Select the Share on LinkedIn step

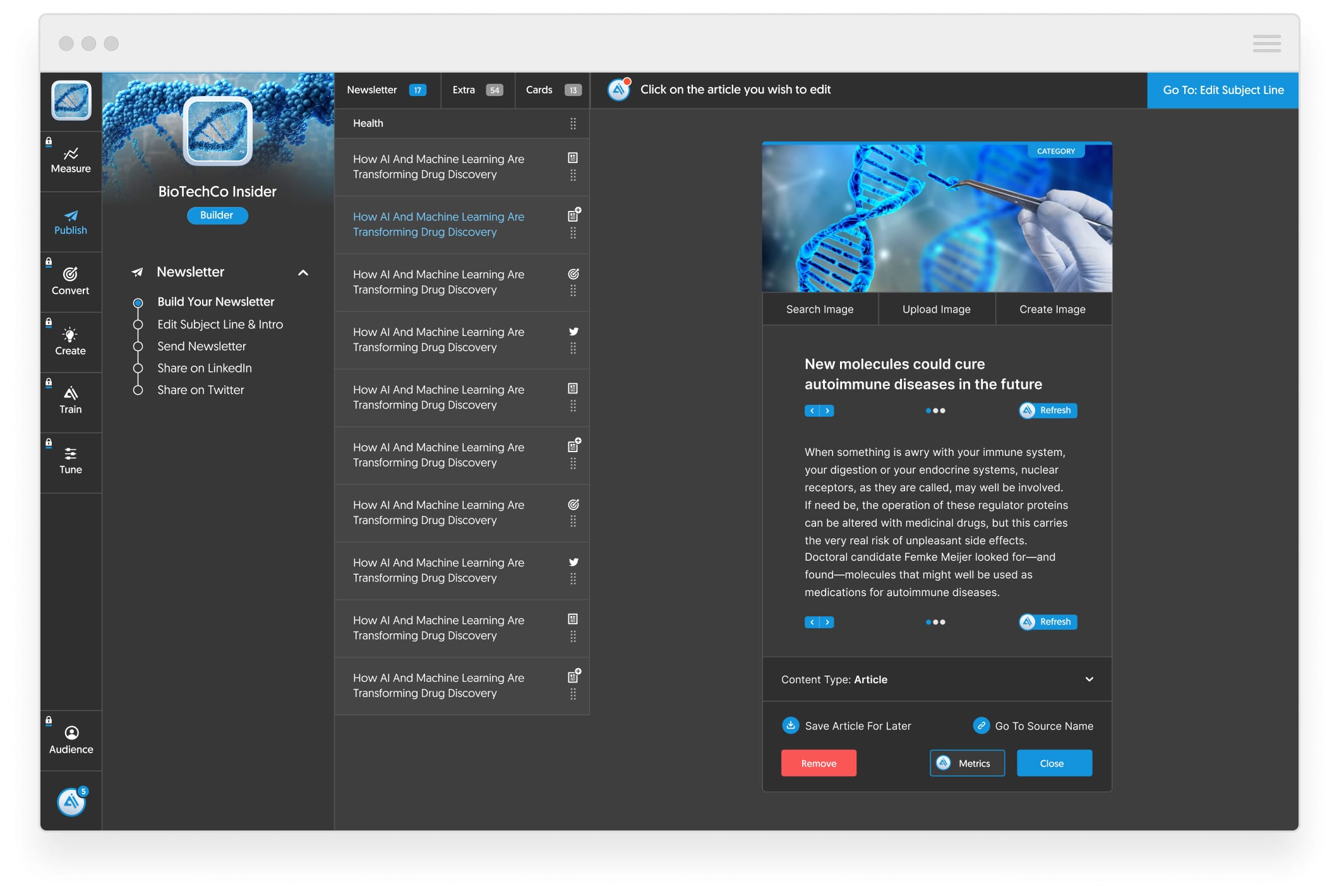pos(205,368)
